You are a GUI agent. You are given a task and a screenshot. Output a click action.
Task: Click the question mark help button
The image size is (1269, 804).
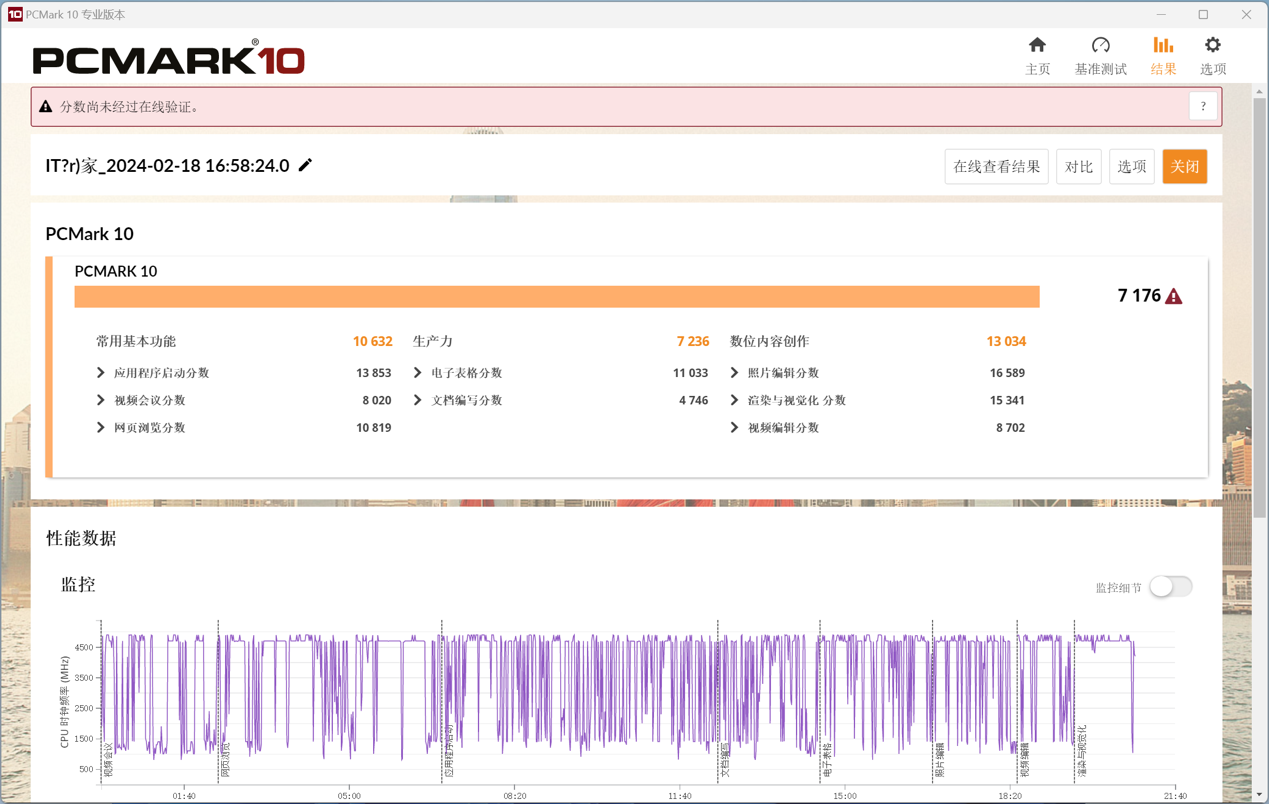tap(1203, 106)
